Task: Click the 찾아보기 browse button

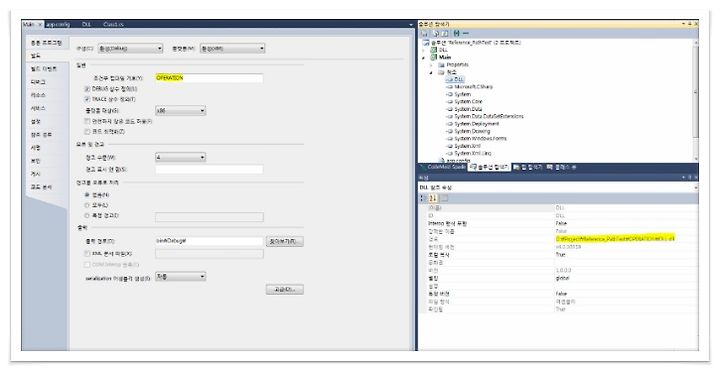Action: tap(285, 241)
